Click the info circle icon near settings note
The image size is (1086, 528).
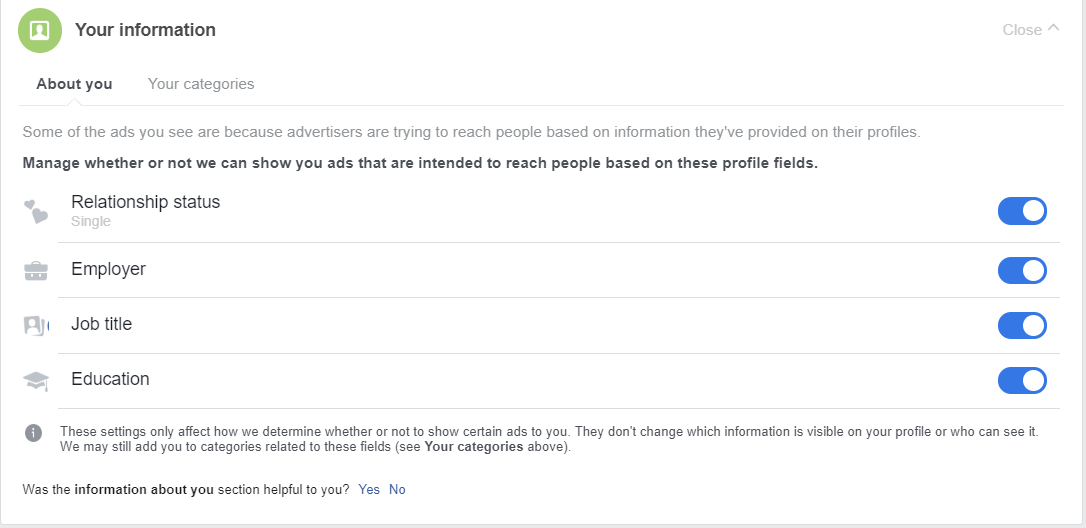tap(34, 433)
